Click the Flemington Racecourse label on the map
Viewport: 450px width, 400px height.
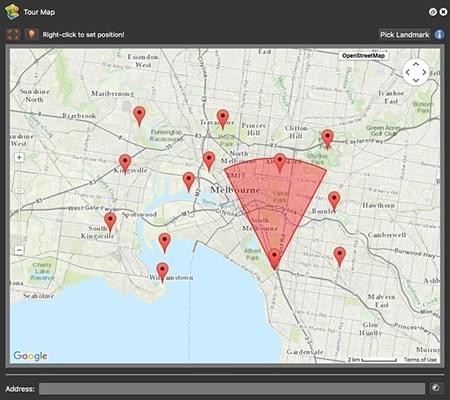tap(166, 135)
